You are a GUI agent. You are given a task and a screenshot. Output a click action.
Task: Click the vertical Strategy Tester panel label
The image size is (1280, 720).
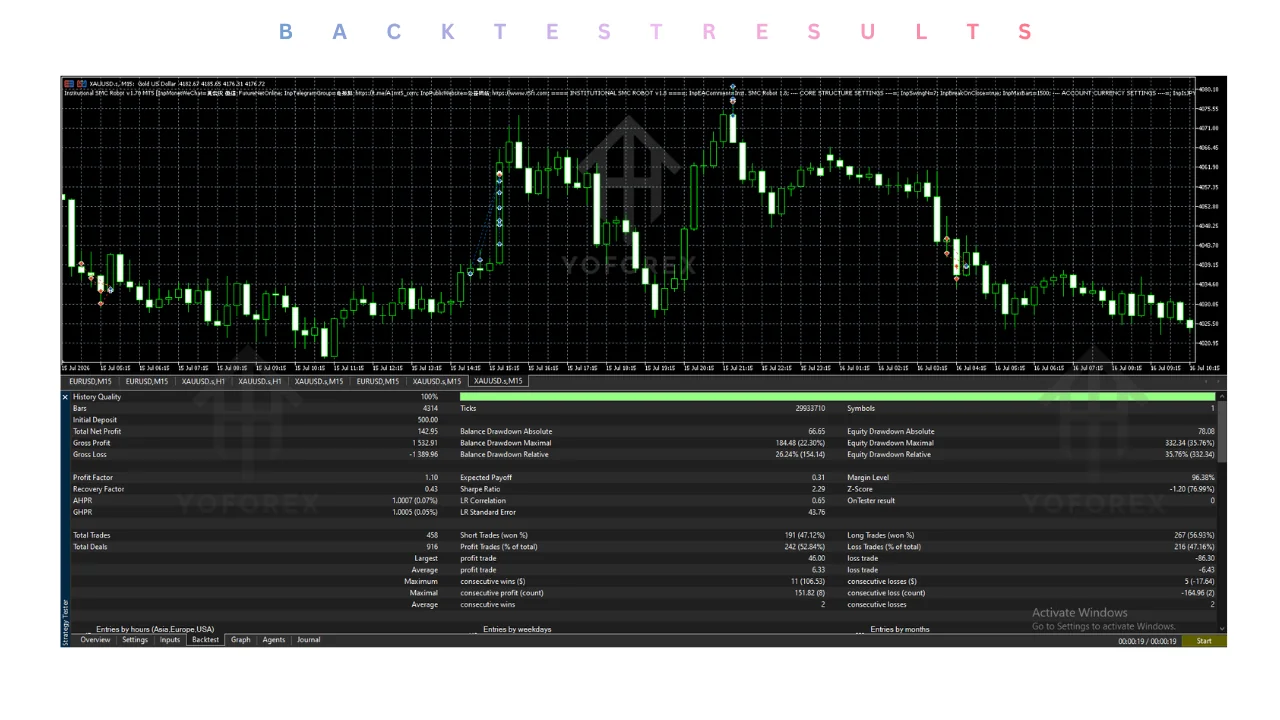click(66, 622)
